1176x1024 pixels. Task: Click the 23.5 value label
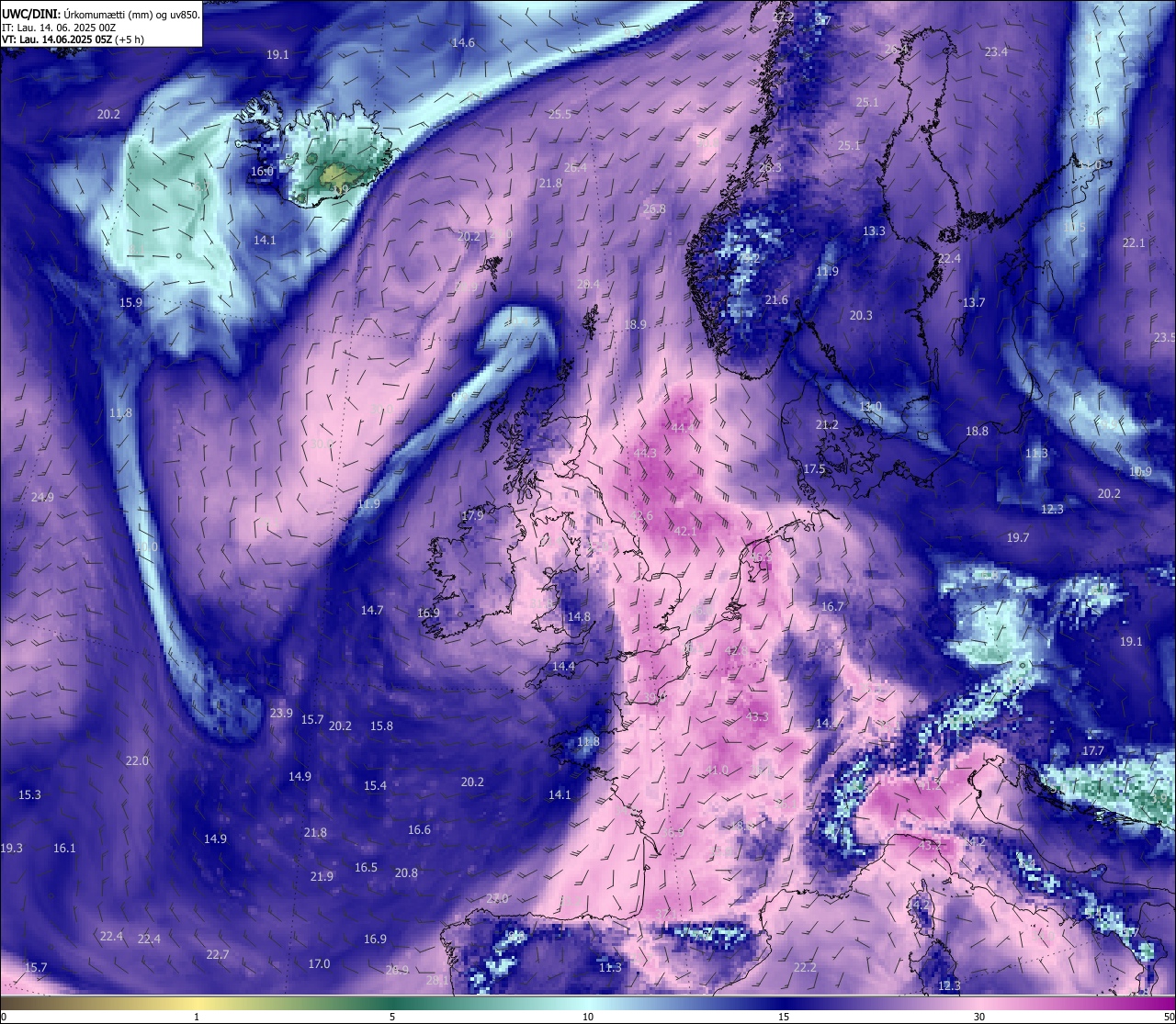click(1165, 337)
